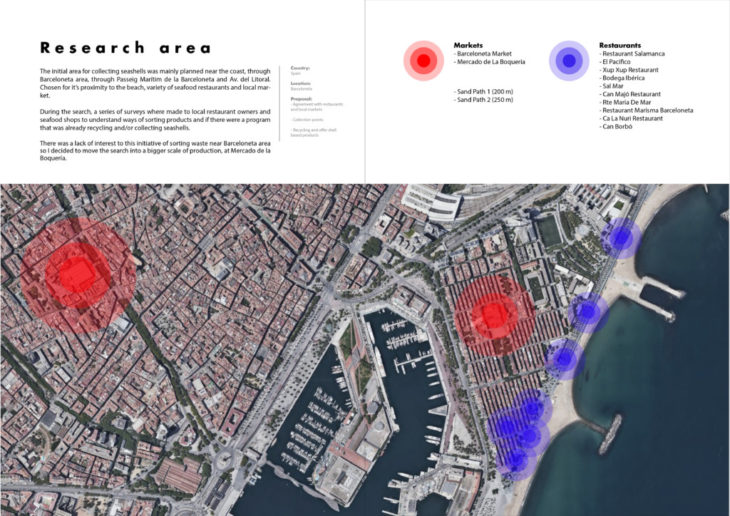Click the 'Restaurants' legend heading

tap(621, 46)
